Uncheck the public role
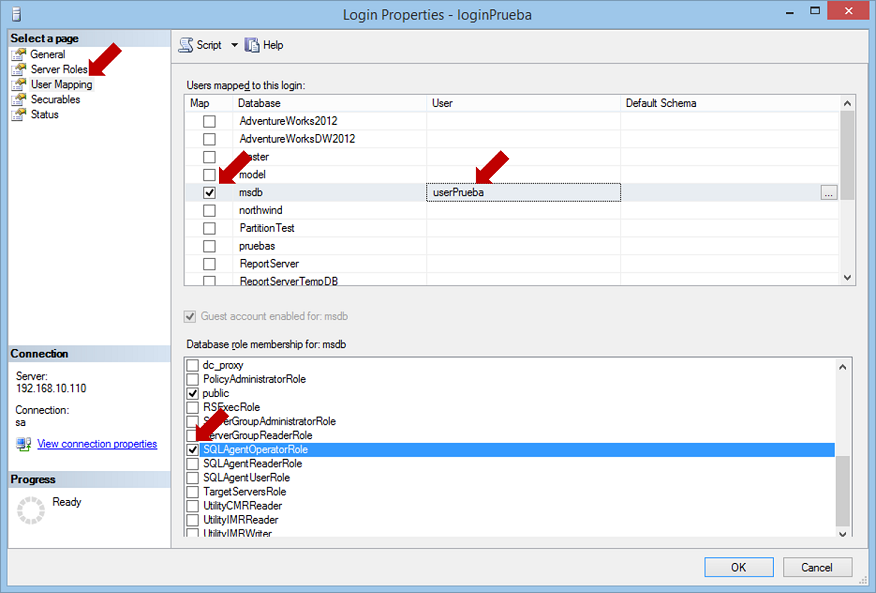Viewport: 876px width, 593px height. point(190,393)
